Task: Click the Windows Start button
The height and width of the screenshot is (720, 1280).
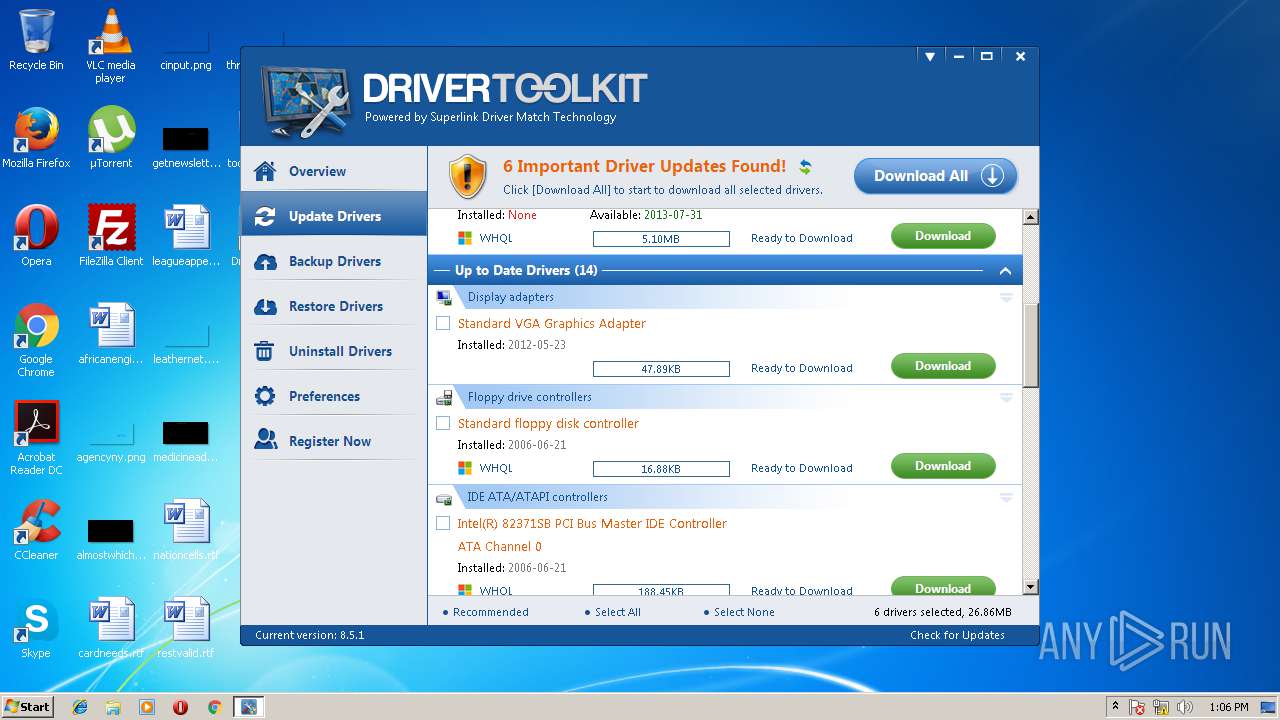Action: (27, 706)
